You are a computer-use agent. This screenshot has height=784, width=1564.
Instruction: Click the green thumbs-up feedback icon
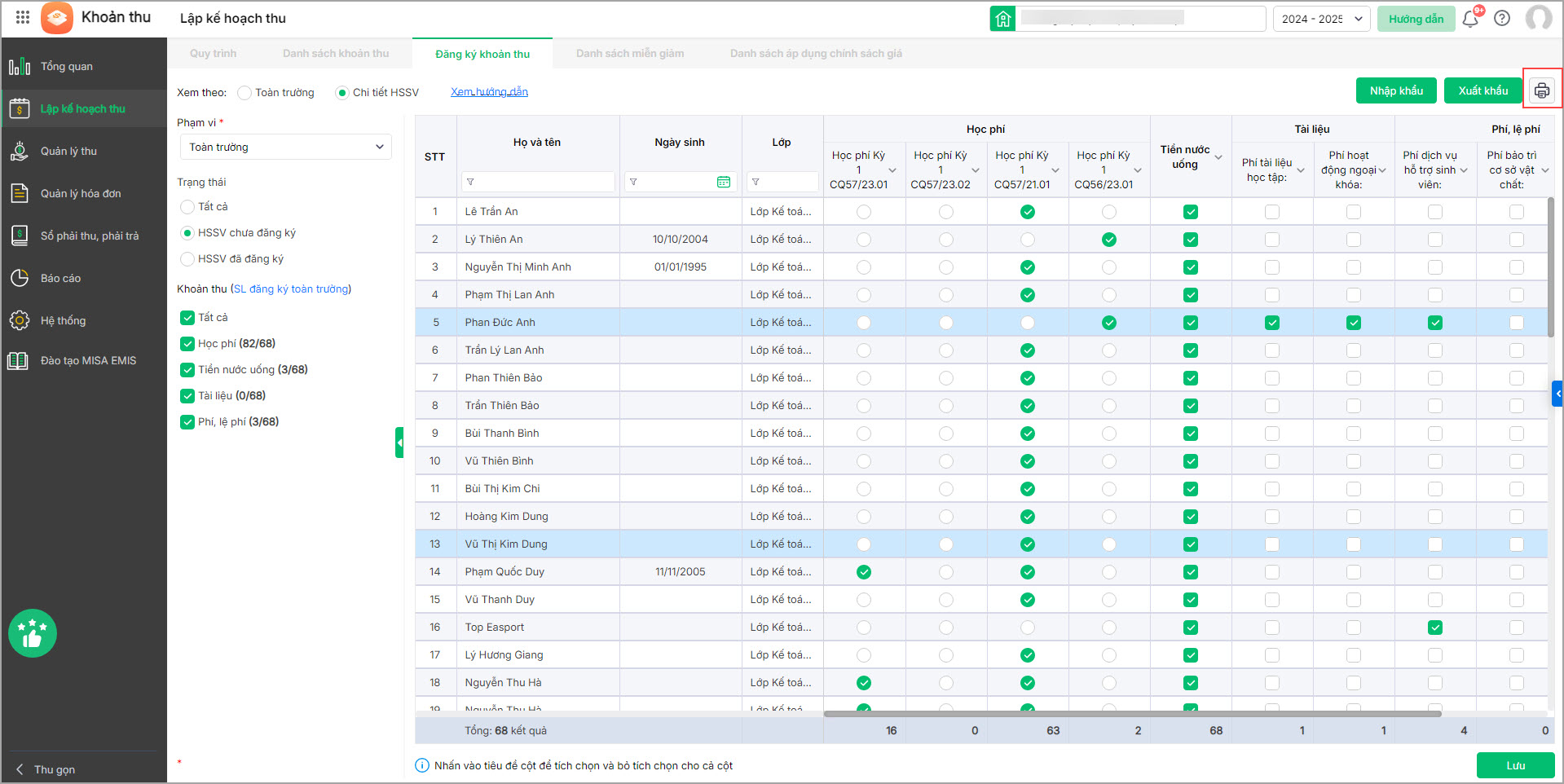[33, 633]
